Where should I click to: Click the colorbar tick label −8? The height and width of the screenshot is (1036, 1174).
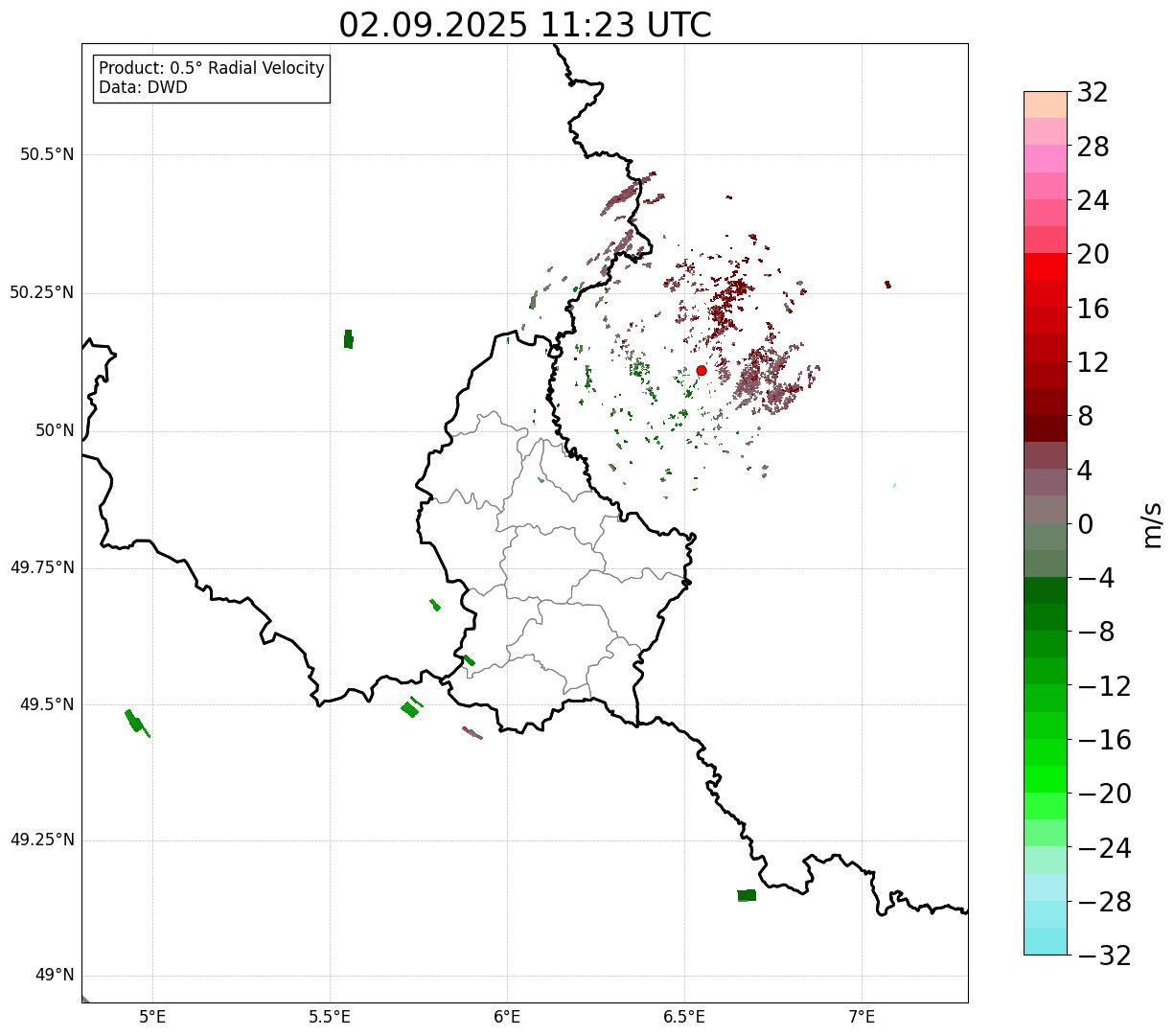pyautogui.click(x=1095, y=633)
